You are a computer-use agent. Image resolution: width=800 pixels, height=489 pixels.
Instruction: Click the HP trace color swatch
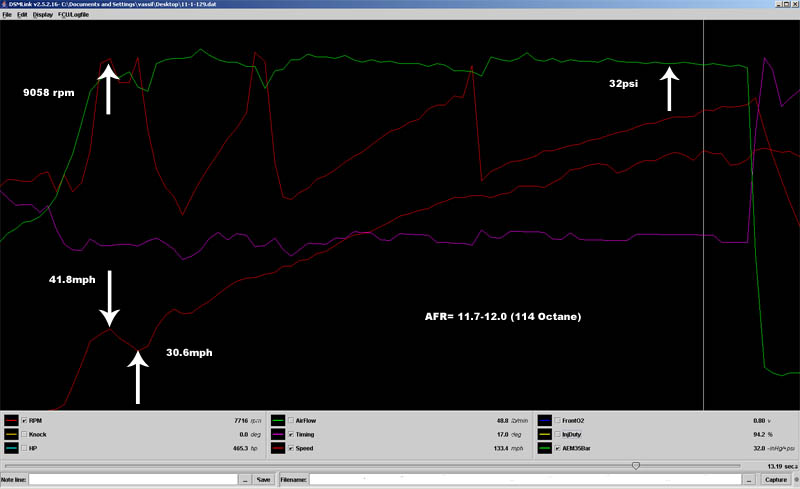point(12,449)
